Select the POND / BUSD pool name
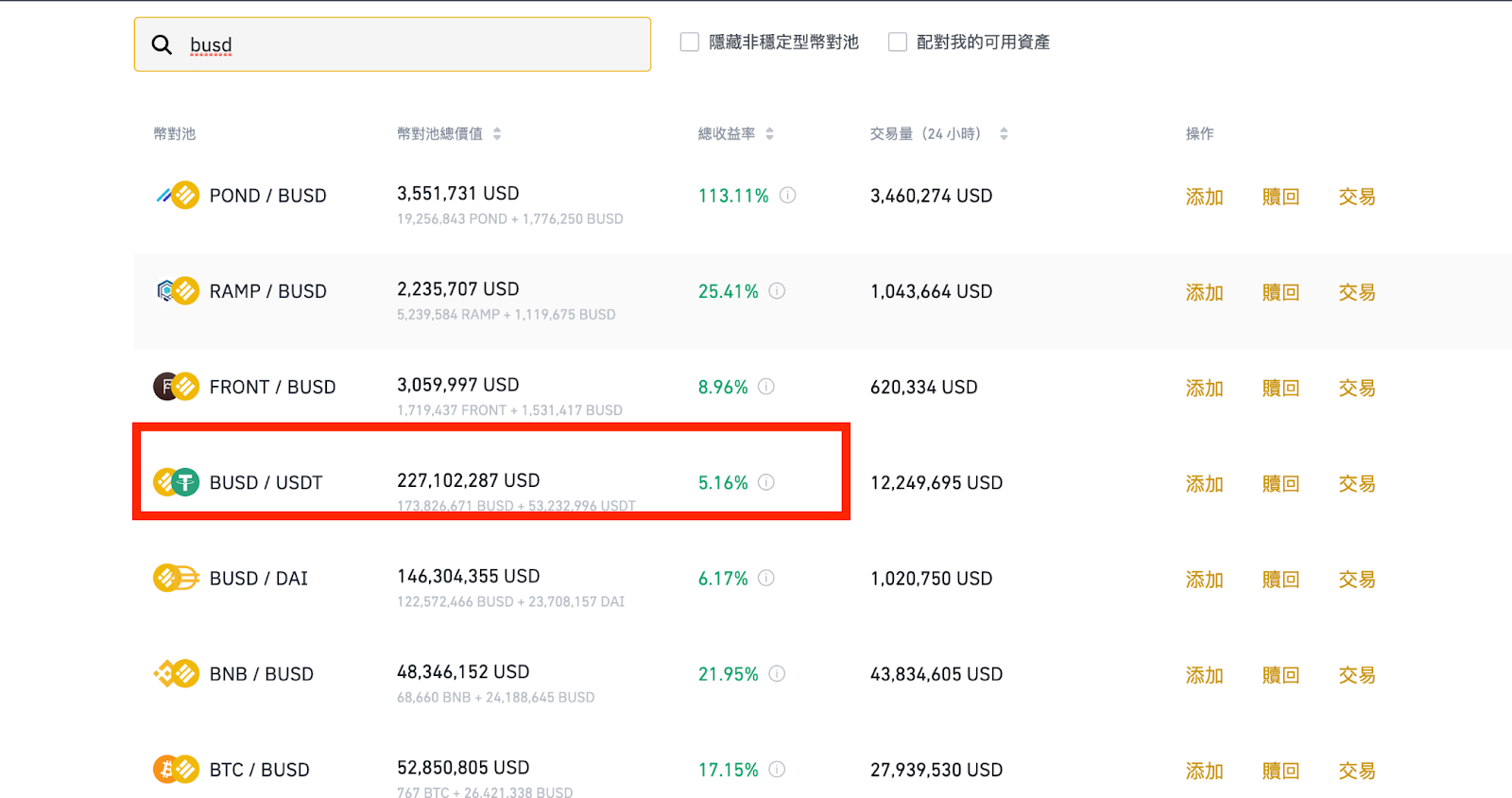This screenshot has height=798, width=1512. coord(268,196)
